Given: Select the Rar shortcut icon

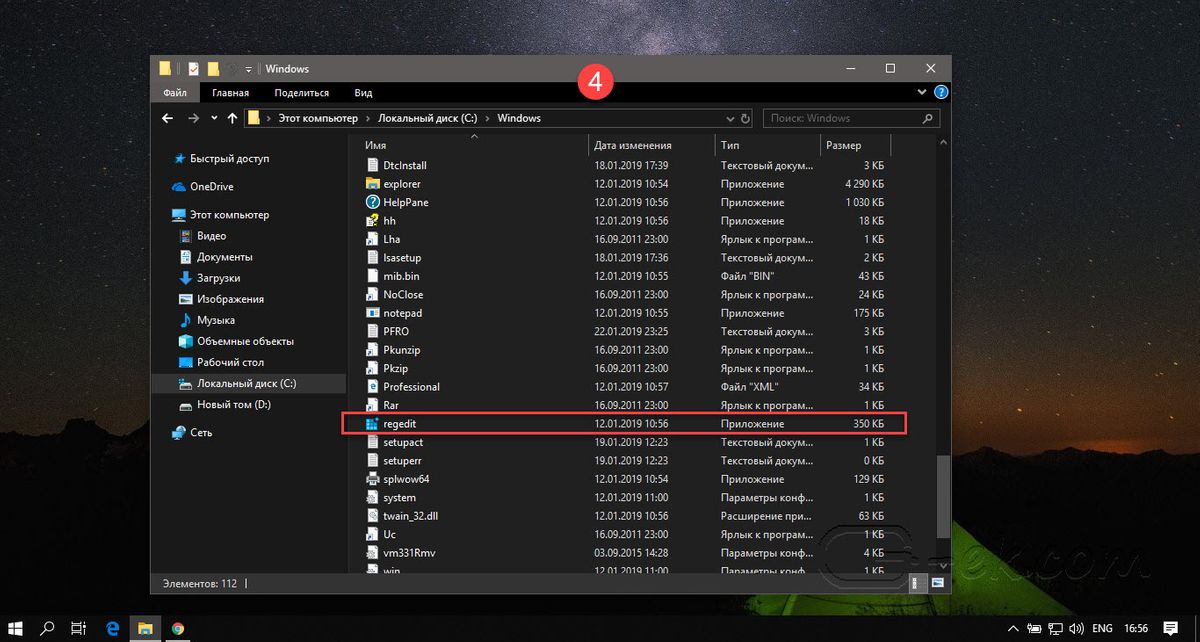Looking at the screenshot, I should coord(373,405).
